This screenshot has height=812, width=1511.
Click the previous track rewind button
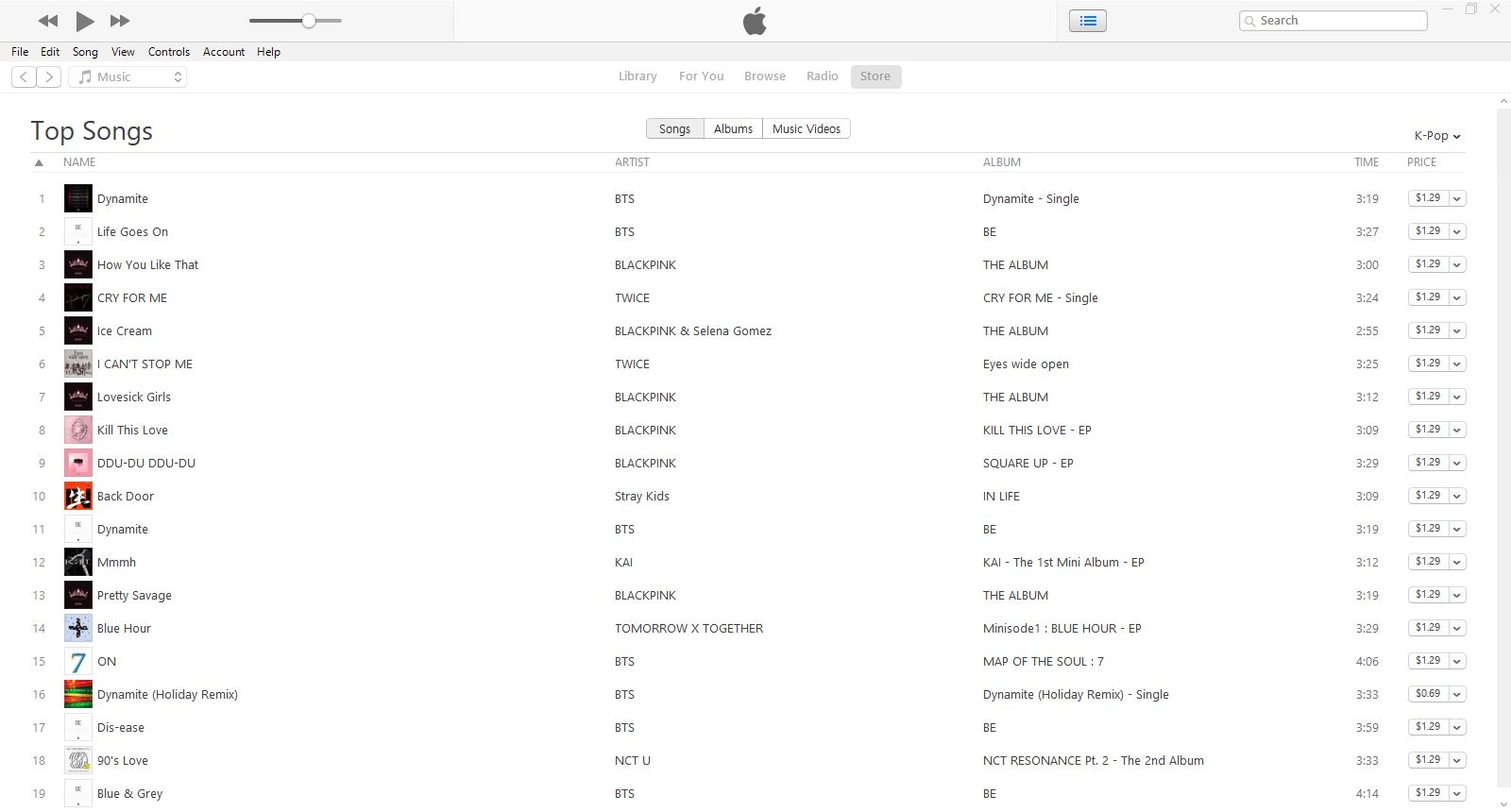pos(48,21)
